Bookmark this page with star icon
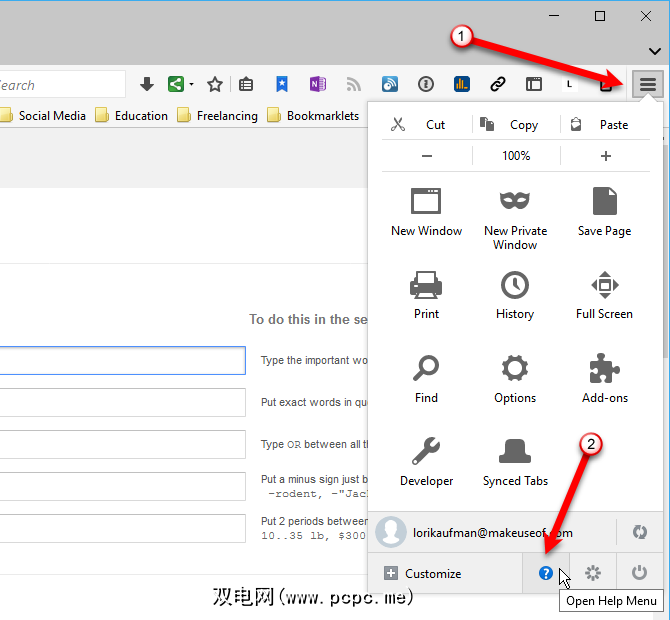 click(x=214, y=85)
